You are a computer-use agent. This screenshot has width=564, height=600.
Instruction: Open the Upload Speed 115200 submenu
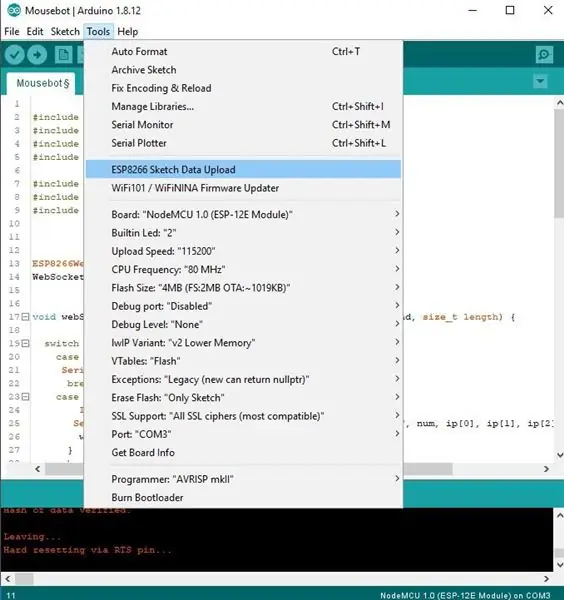tap(243, 251)
